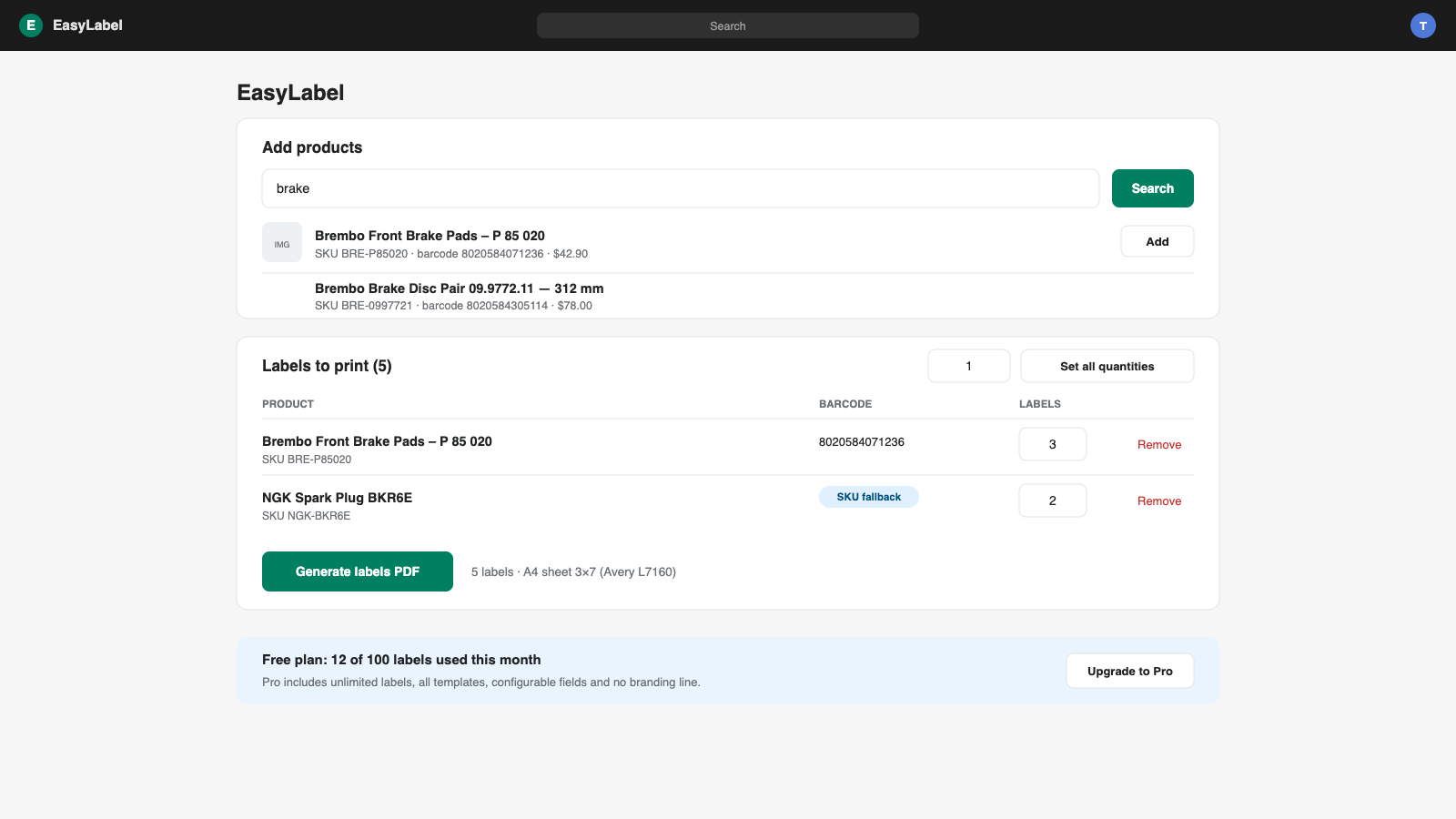The height and width of the screenshot is (819, 1456).
Task: Click the EasyLabel brand name in top bar
Action: pos(87,25)
